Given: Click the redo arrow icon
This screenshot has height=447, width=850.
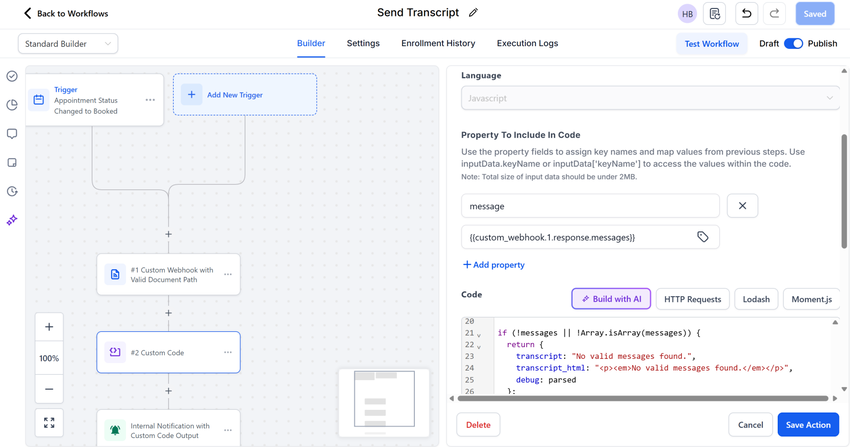Looking at the screenshot, I should point(774,13).
